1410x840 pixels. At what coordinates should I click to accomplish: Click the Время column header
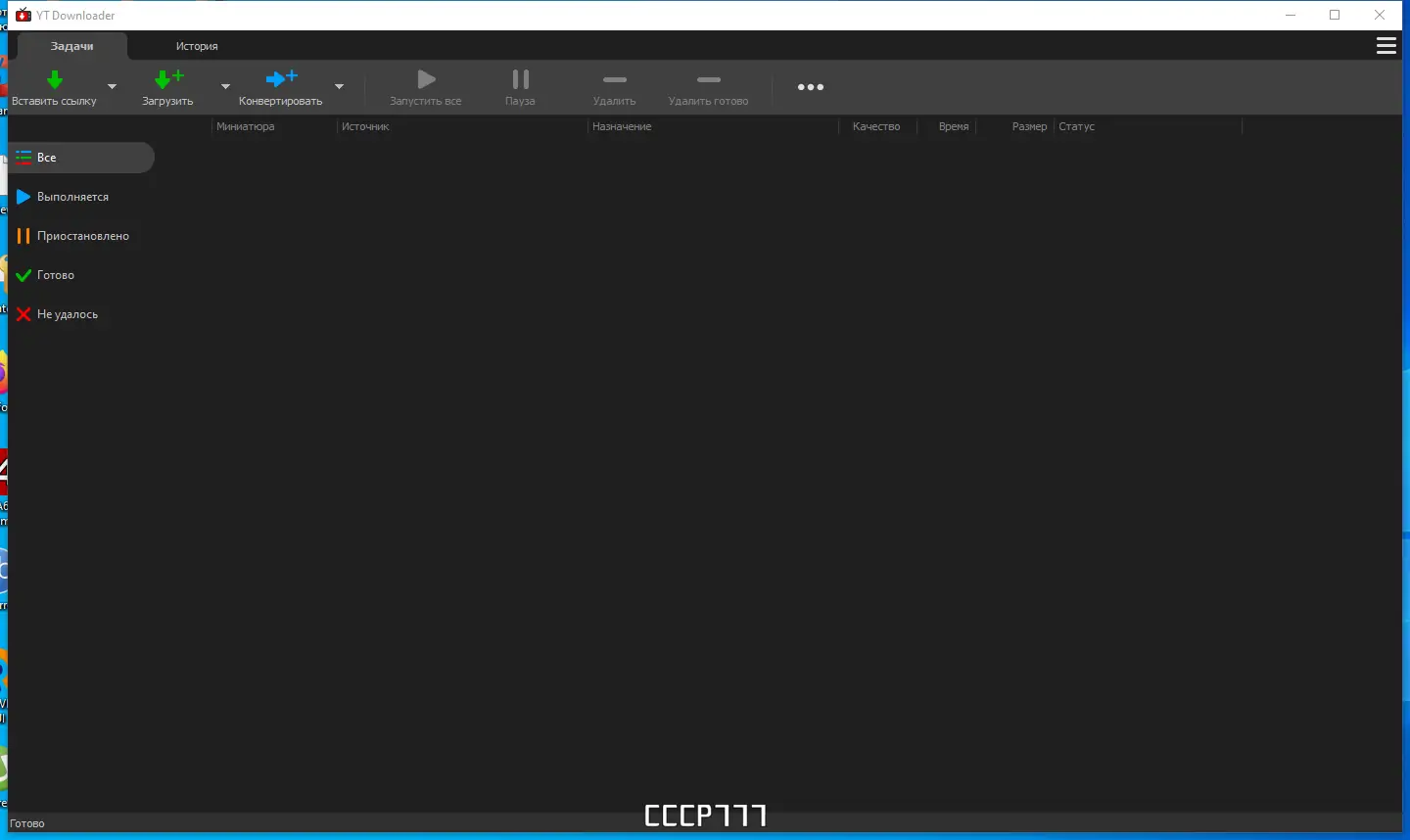coord(954,126)
